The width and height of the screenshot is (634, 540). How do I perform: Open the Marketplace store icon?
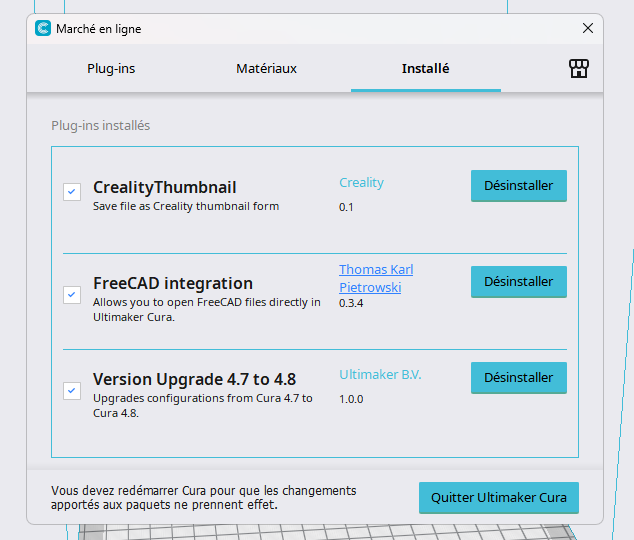(579, 68)
